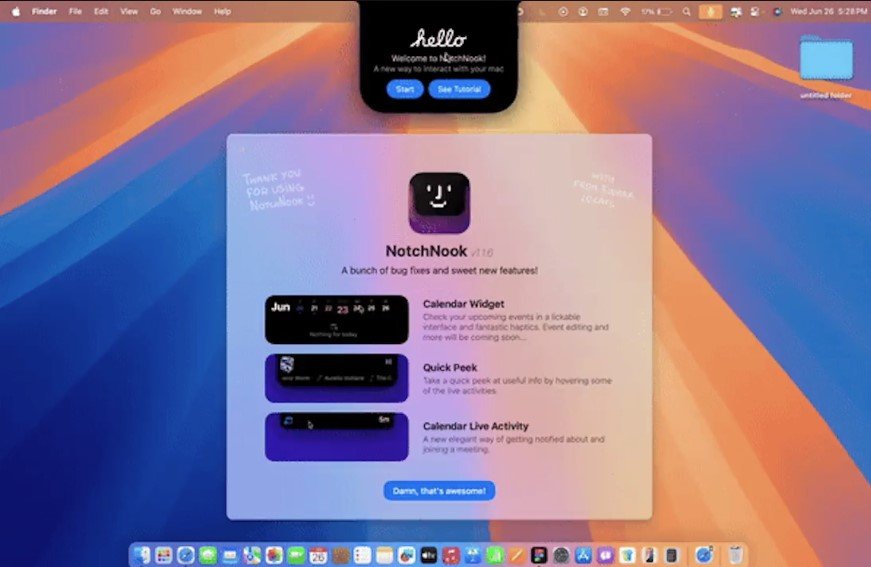Open Spotlight search in the menu bar
The width and height of the screenshot is (871, 567).
coord(687,11)
